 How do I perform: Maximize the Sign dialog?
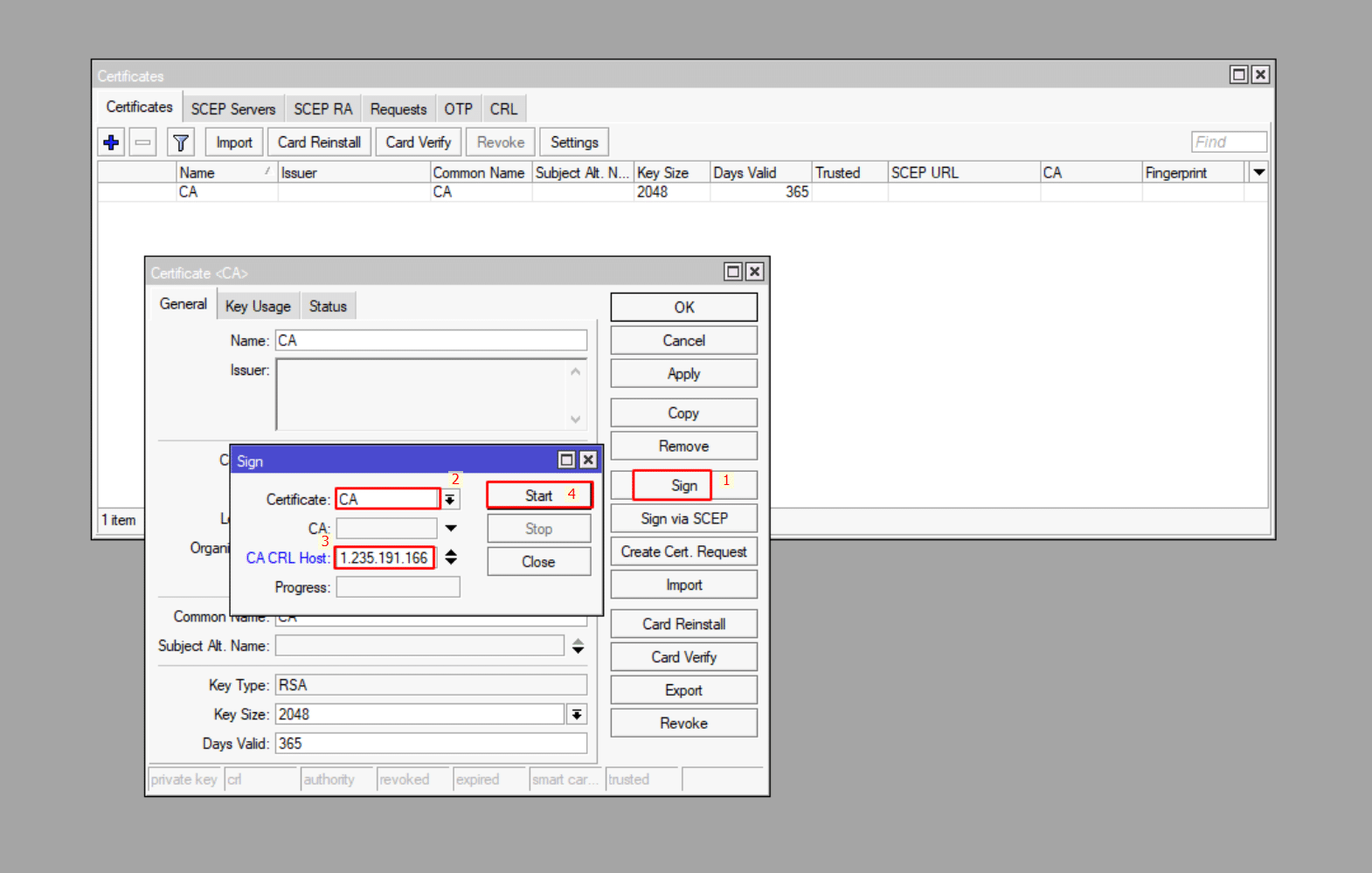[566, 460]
